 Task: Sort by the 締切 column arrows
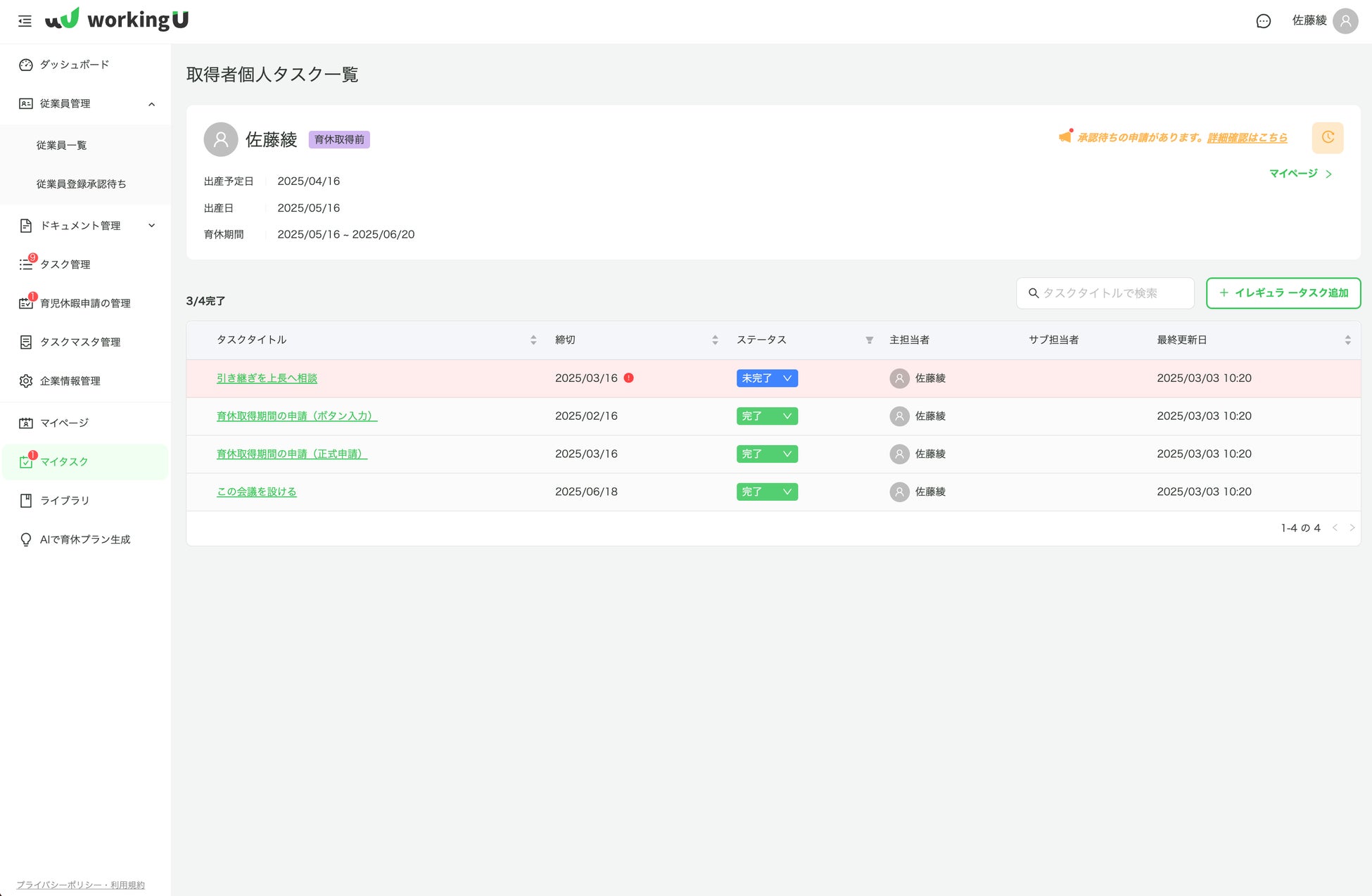coord(715,340)
